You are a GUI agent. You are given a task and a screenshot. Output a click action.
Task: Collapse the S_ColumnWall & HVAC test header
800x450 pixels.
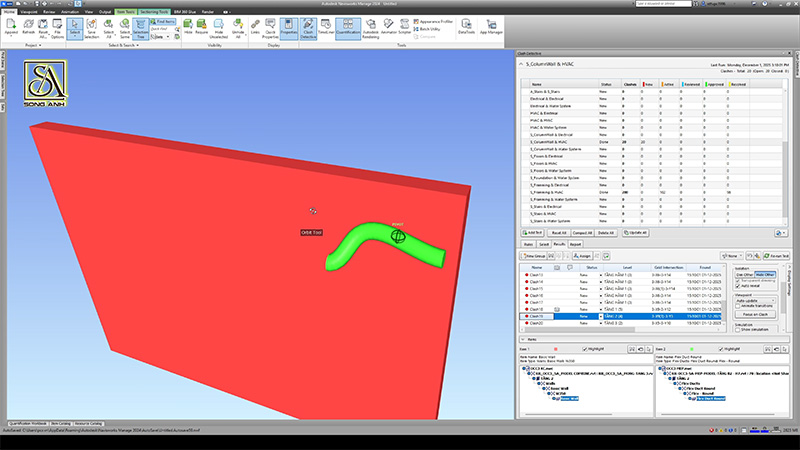521,66
